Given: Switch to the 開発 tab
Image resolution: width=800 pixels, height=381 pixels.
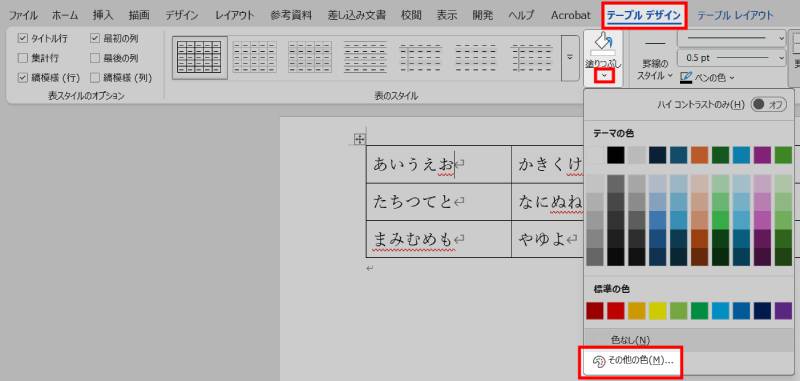Looking at the screenshot, I should [x=483, y=15].
